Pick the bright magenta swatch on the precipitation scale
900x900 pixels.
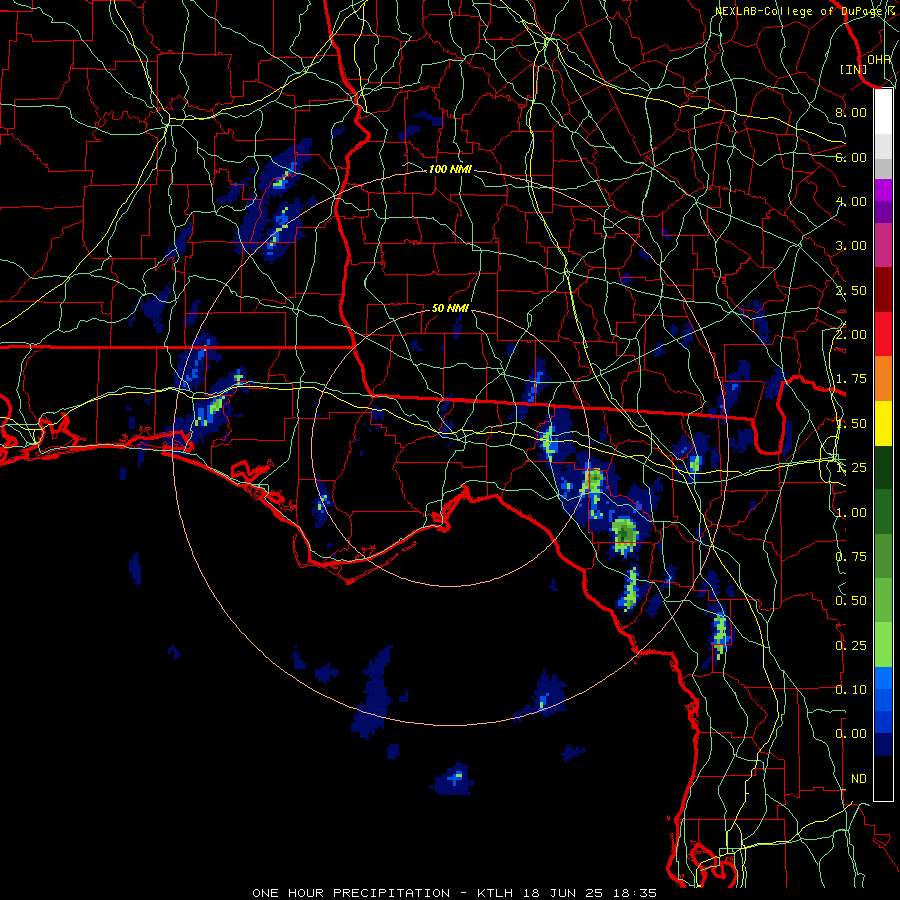(883, 190)
